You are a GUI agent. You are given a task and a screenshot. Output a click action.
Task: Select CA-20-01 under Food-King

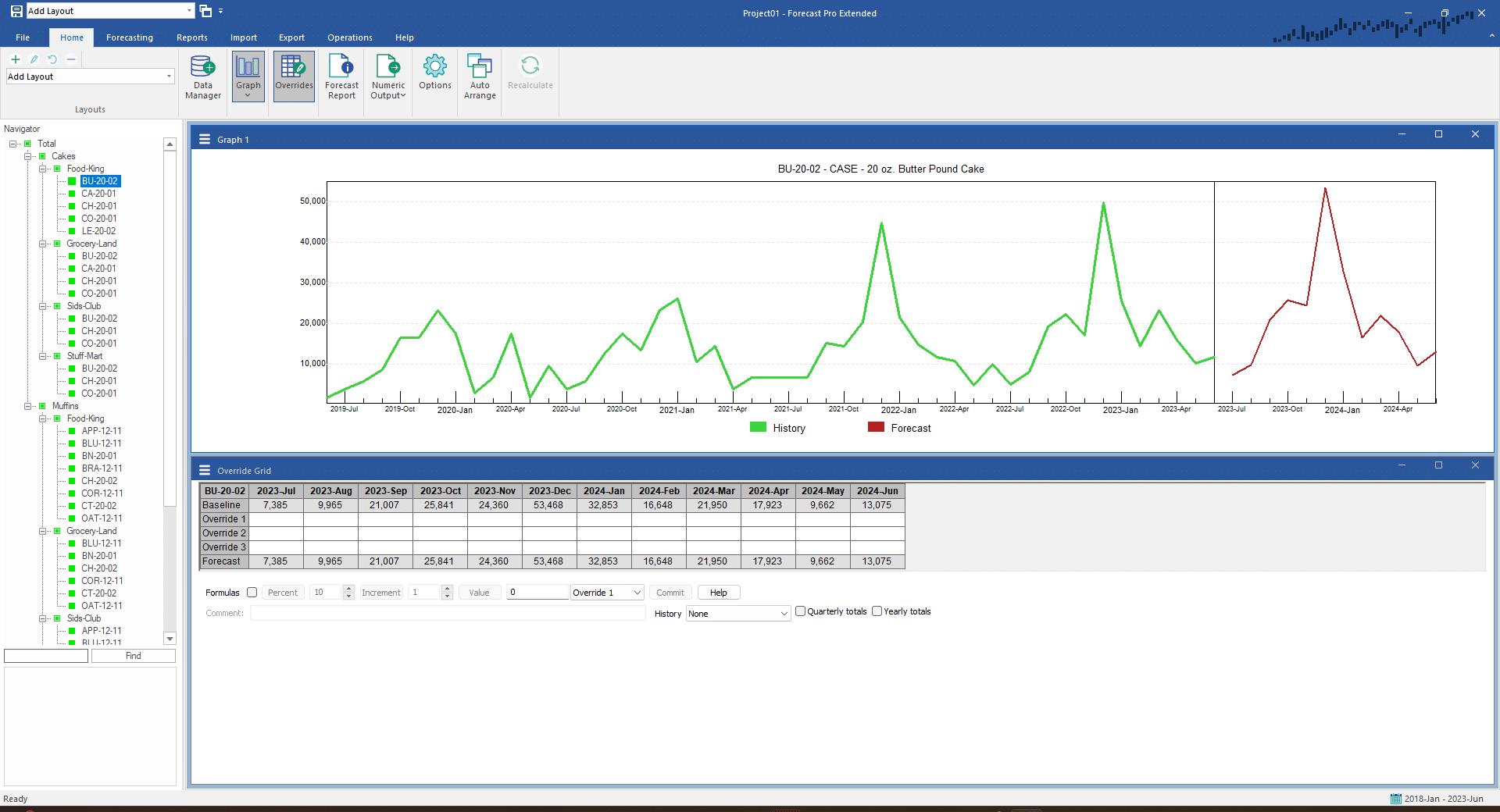pyautogui.click(x=98, y=193)
